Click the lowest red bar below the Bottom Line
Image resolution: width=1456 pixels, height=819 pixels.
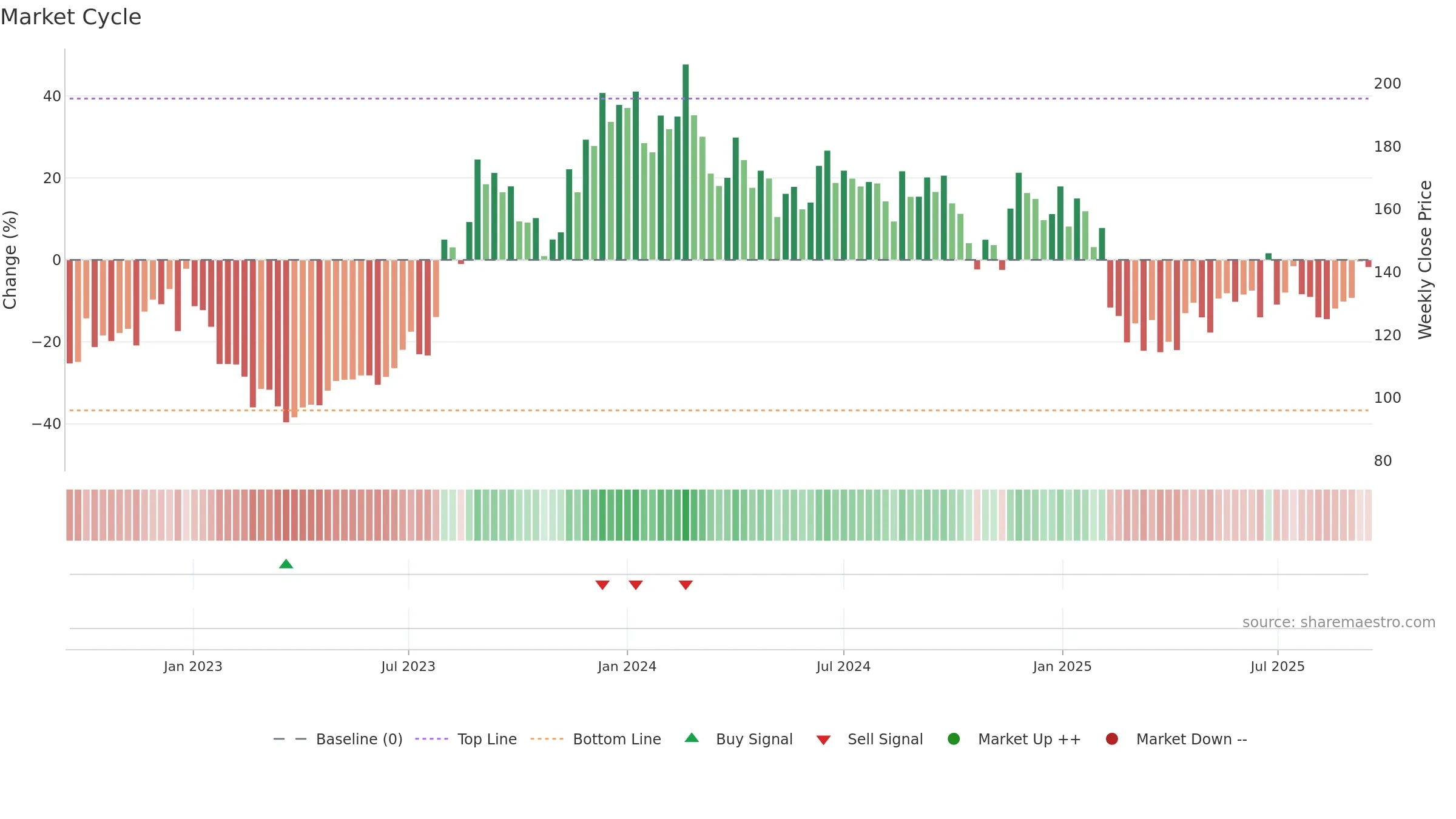pos(286,341)
